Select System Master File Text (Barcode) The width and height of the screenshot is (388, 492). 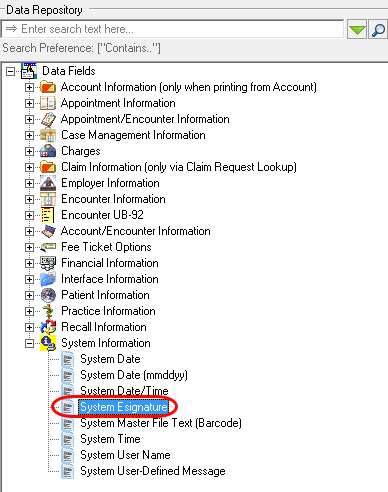[161, 423]
